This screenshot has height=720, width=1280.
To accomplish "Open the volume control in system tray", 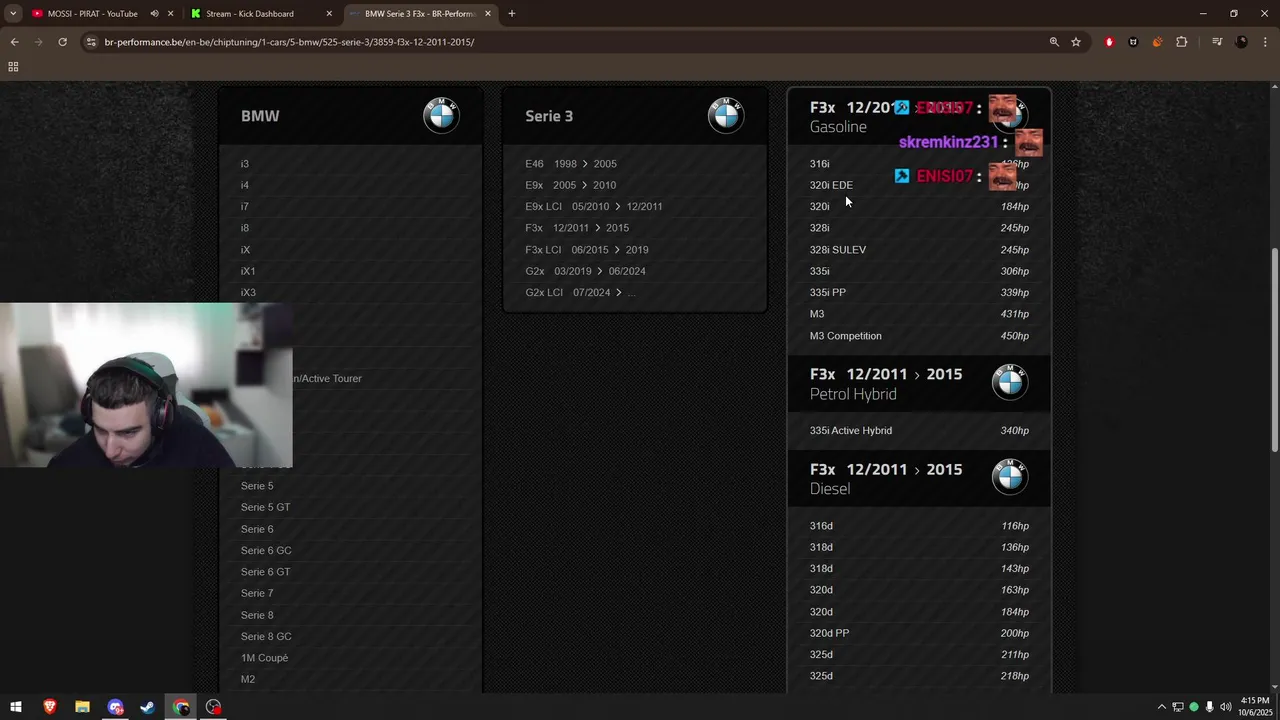I will (x=1226, y=707).
